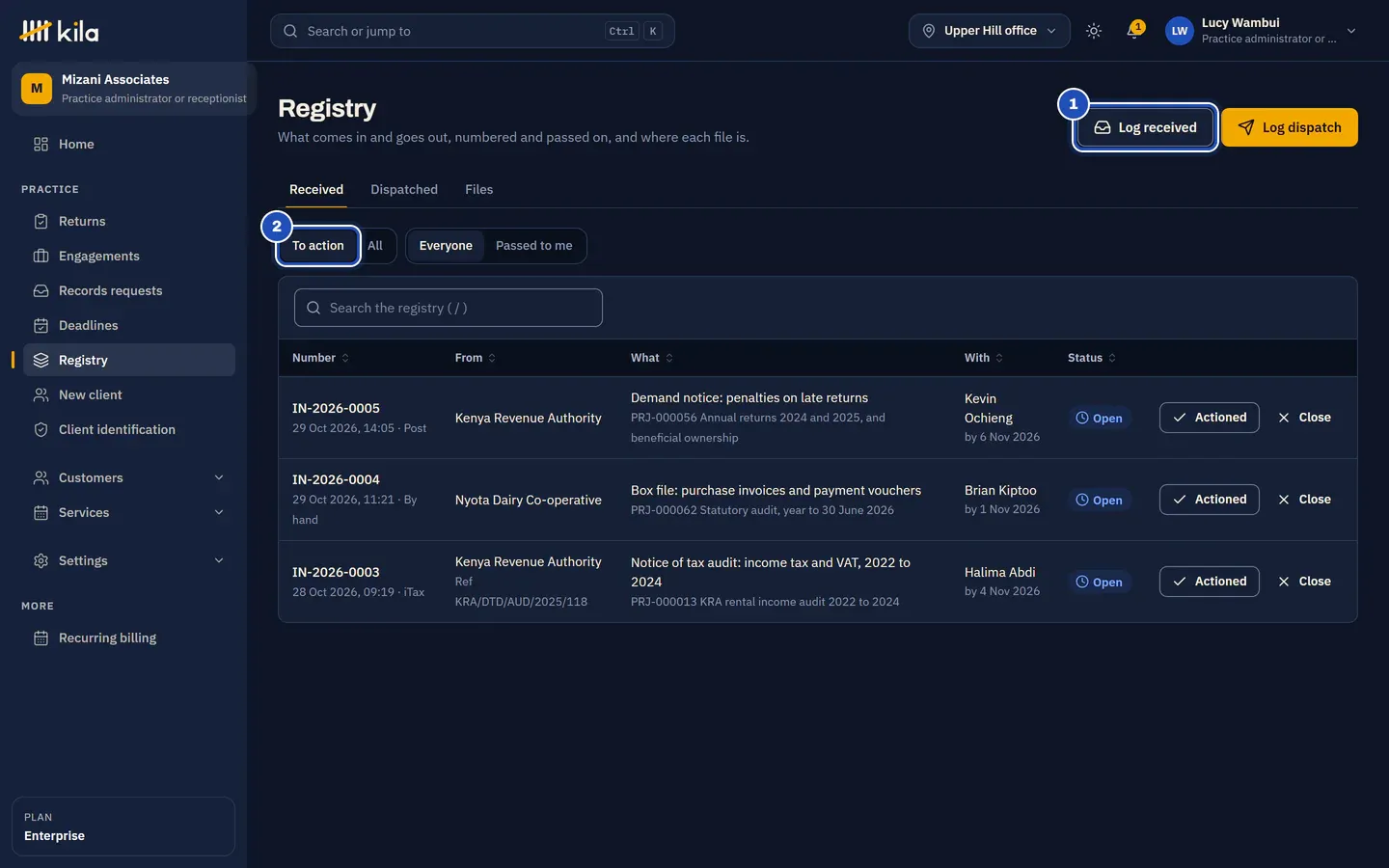
Task: Expand the Settings section
Action: [129, 561]
